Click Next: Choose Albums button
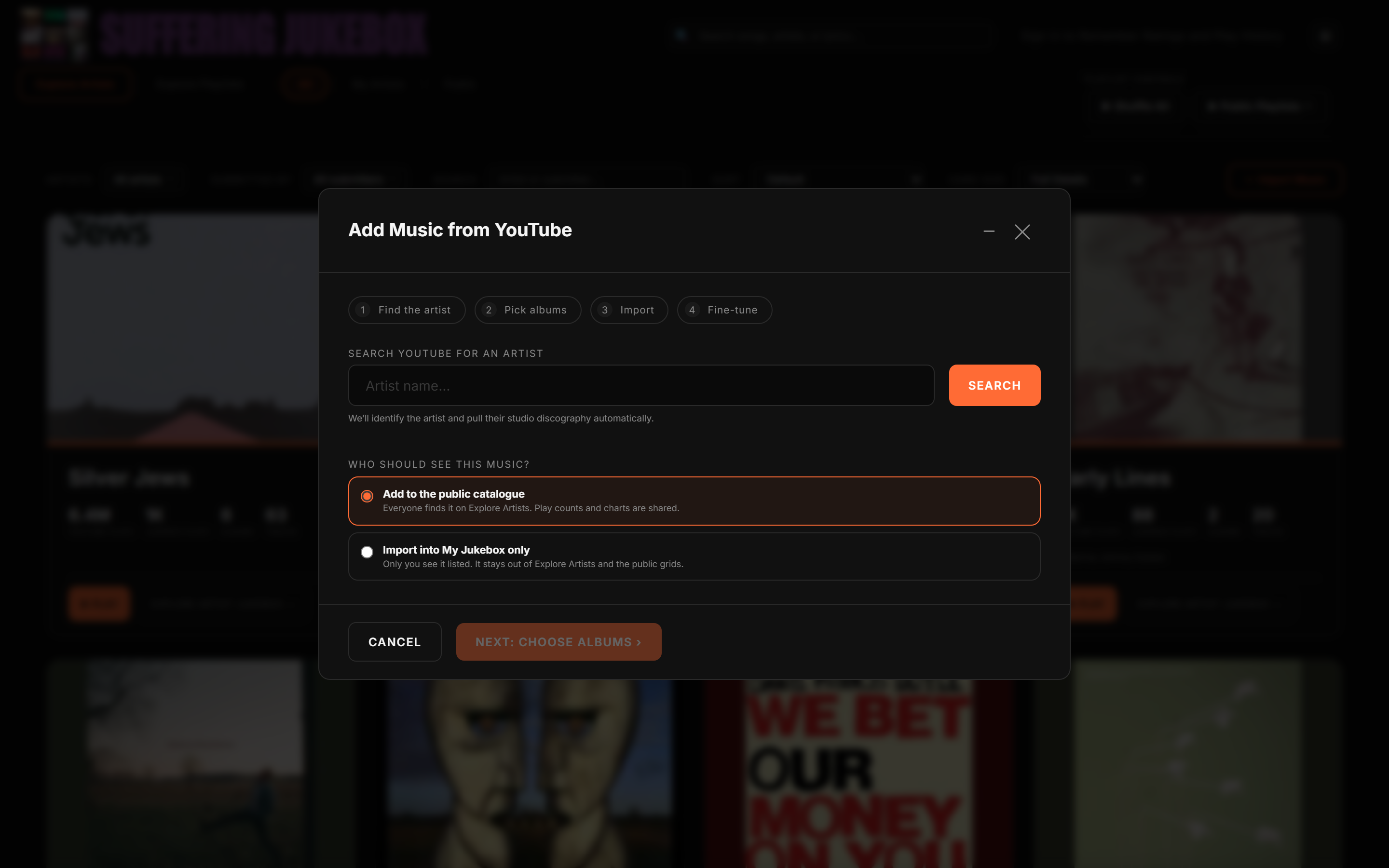Viewport: 1389px width, 868px height. [x=558, y=642]
